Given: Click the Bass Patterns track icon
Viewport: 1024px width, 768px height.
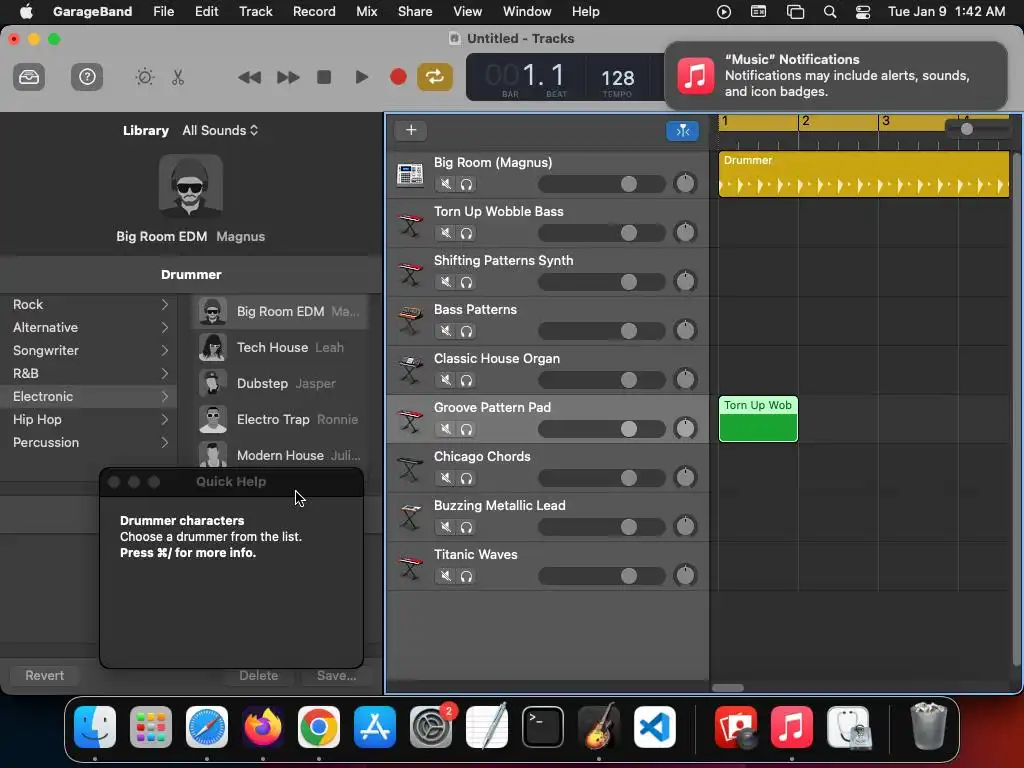Looking at the screenshot, I should [x=410, y=322].
